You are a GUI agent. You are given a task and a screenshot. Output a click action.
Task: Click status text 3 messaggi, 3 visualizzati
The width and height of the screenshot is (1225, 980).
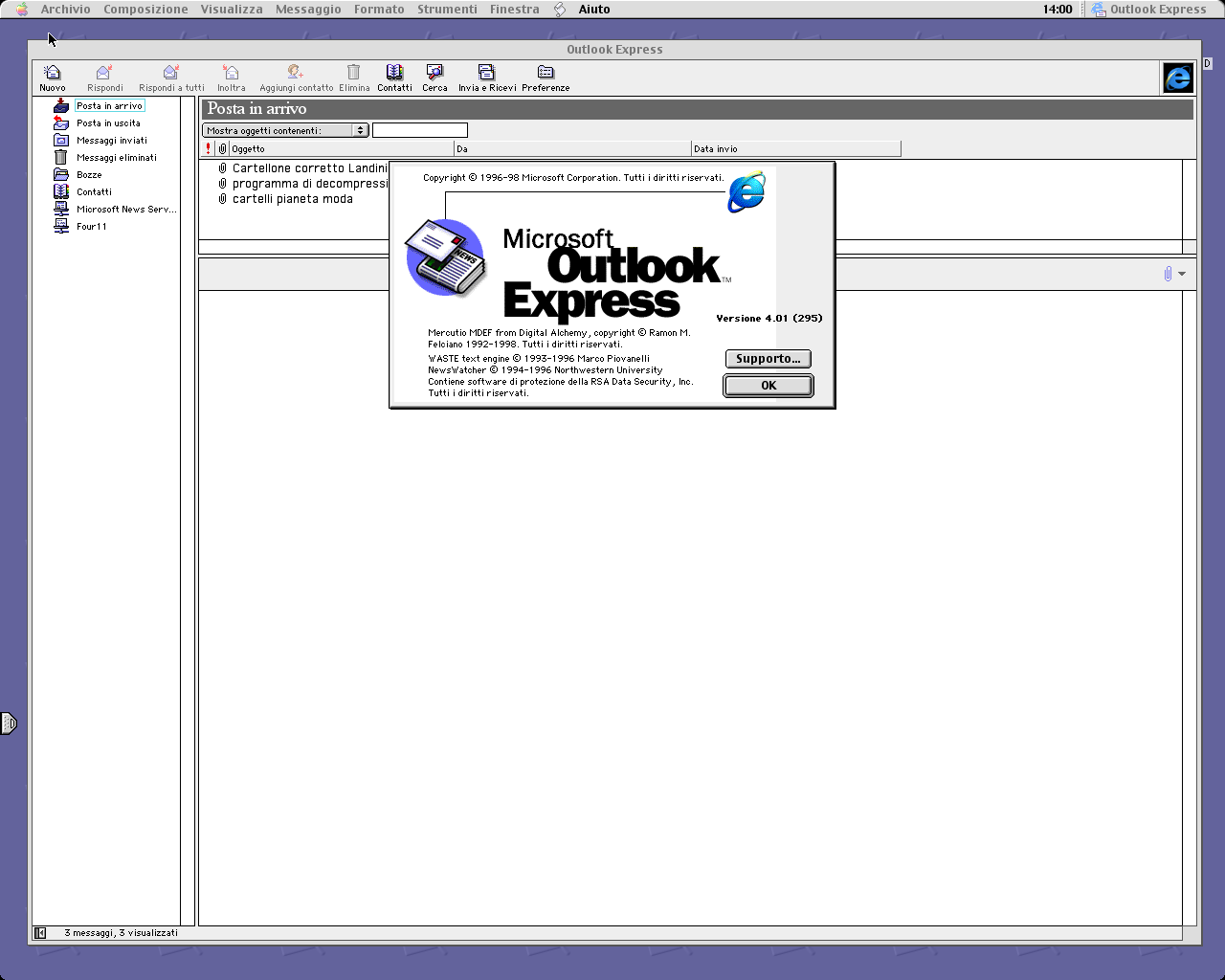[121, 933]
